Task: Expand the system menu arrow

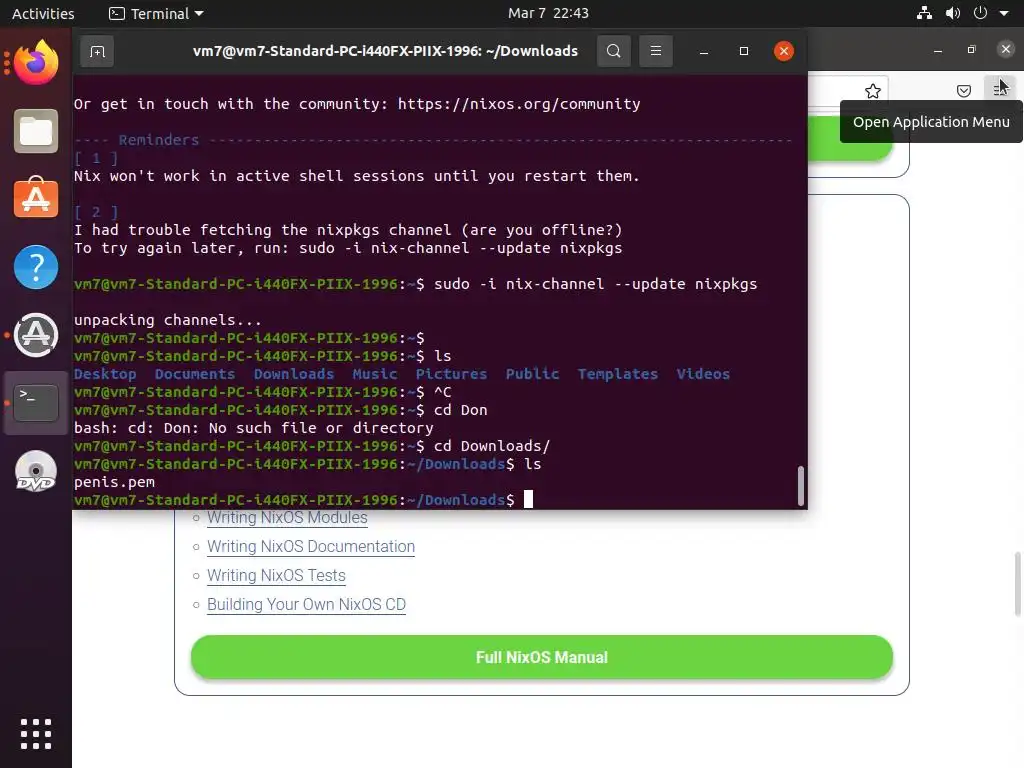Action: tap(1004, 14)
